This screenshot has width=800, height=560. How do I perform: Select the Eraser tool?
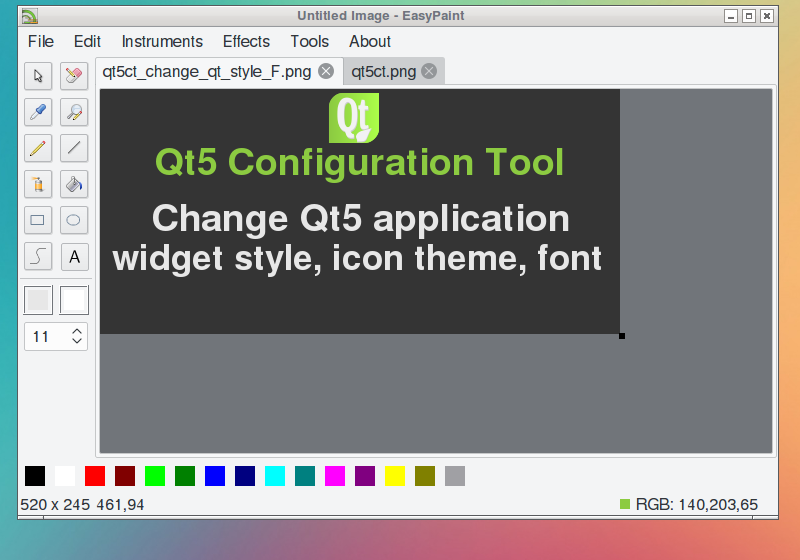[x=74, y=76]
